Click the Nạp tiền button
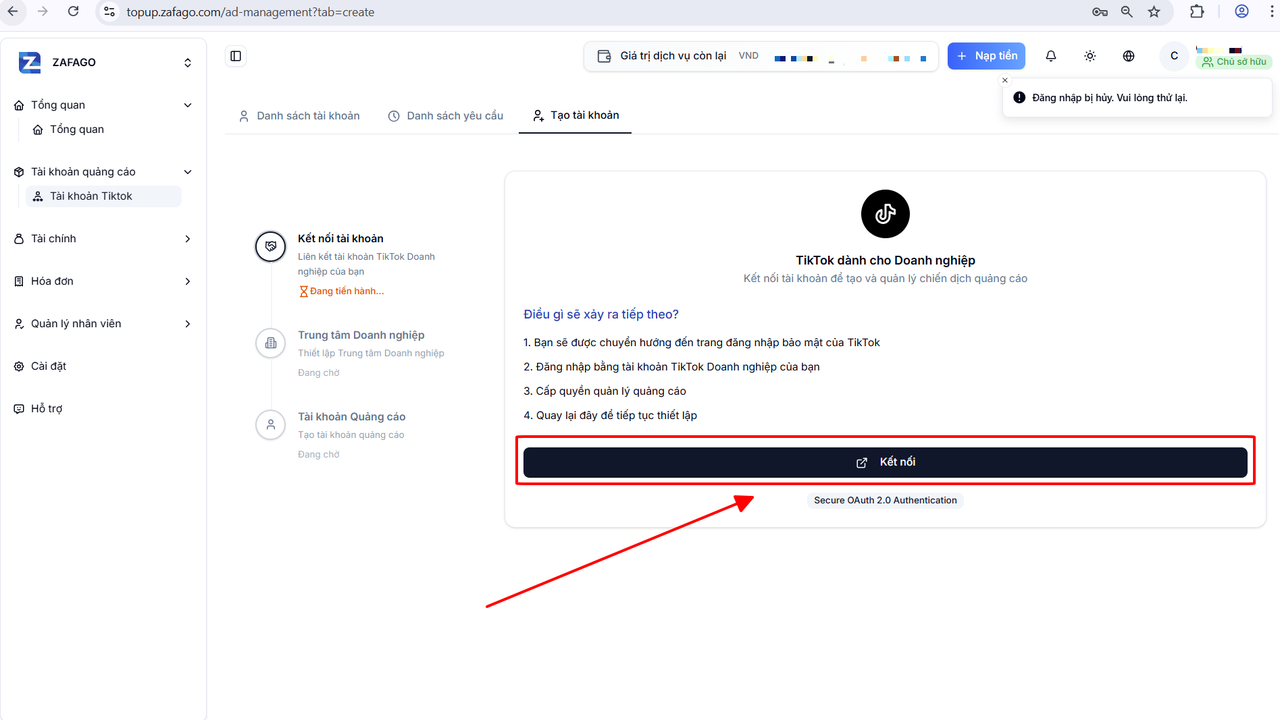This screenshot has width=1280, height=720. [986, 56]
